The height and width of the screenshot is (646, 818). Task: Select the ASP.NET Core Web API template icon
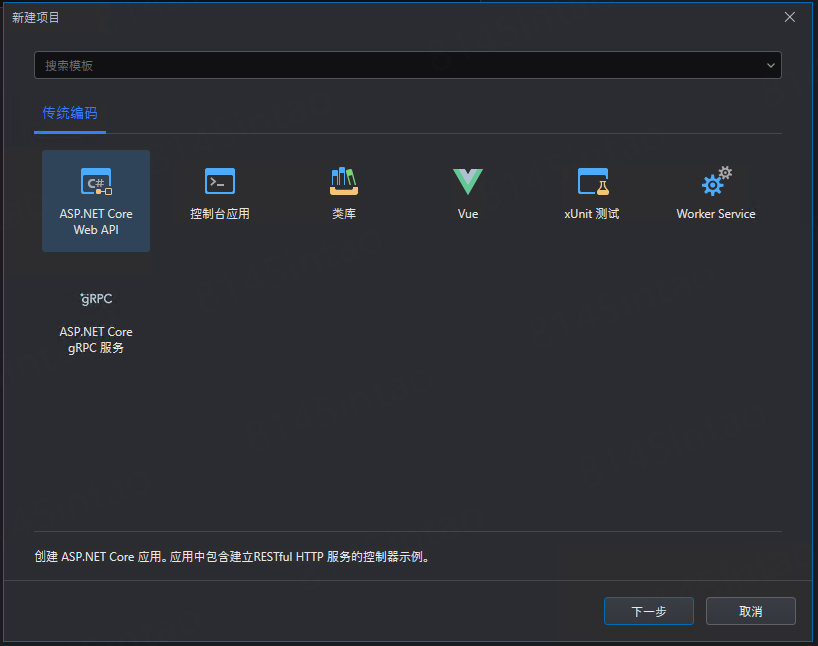96,181
